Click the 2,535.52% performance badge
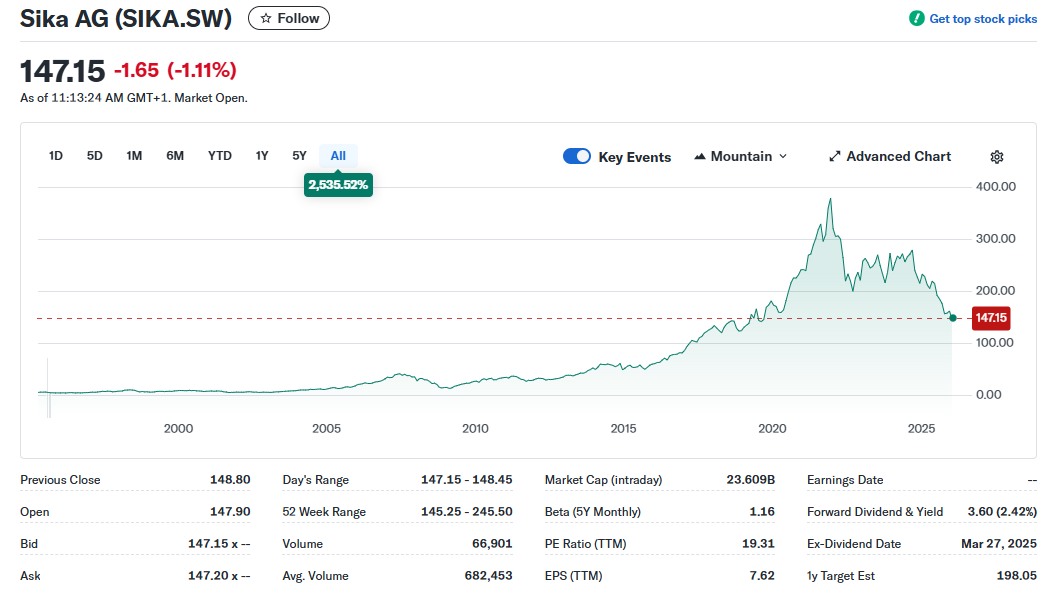 (x=338, y=185)
